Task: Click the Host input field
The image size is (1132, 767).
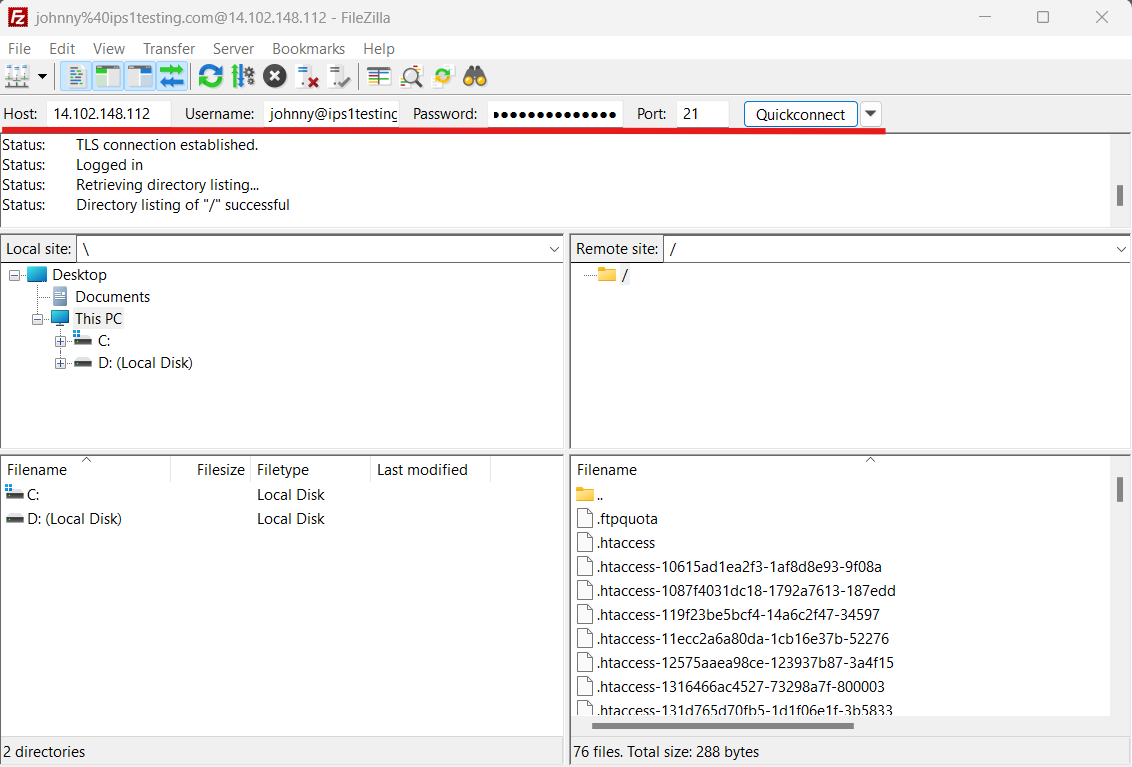Action: click(x=109, y=114)
